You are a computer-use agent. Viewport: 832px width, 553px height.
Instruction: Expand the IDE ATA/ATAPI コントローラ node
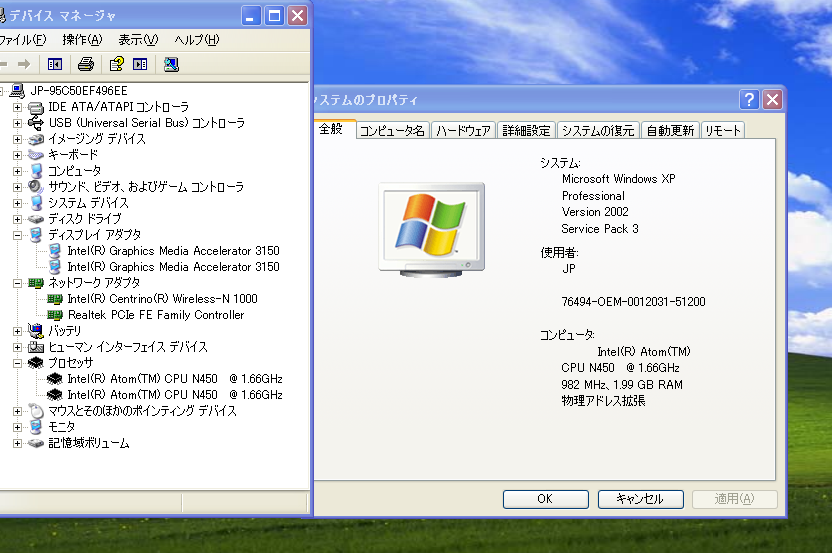(x=18, y=107)
